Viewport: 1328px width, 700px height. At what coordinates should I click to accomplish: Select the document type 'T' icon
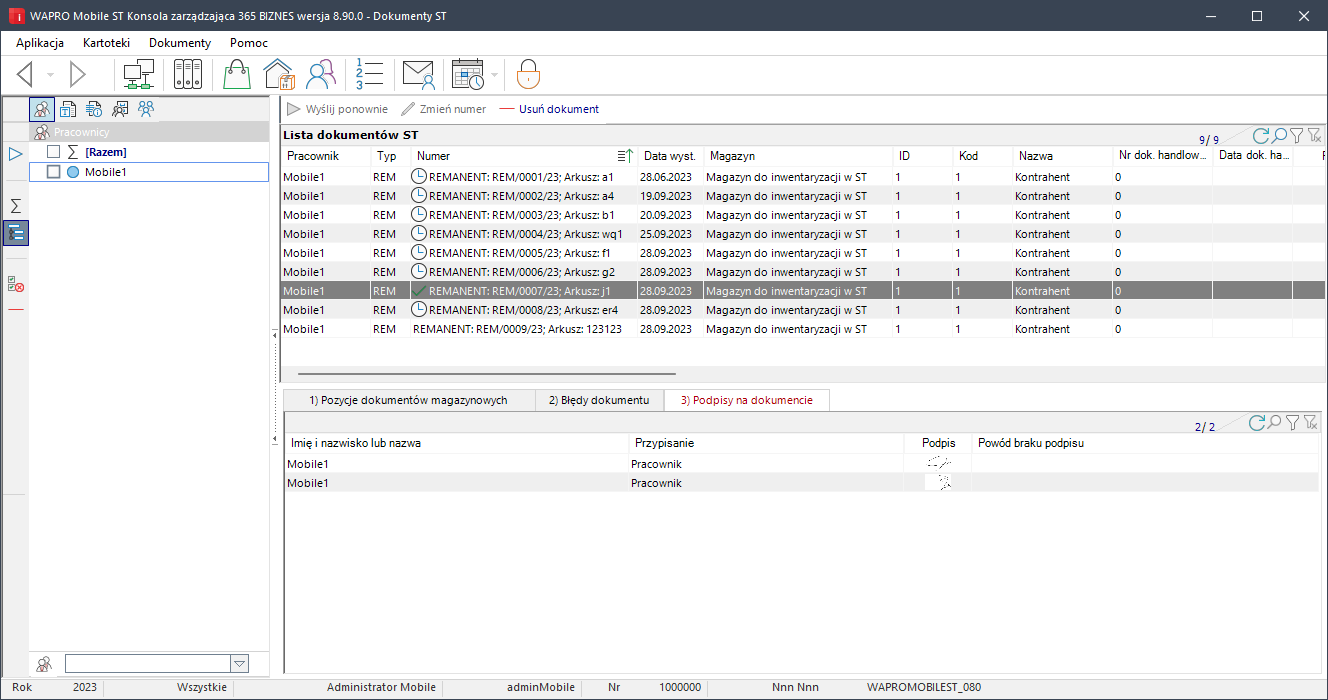68,109
